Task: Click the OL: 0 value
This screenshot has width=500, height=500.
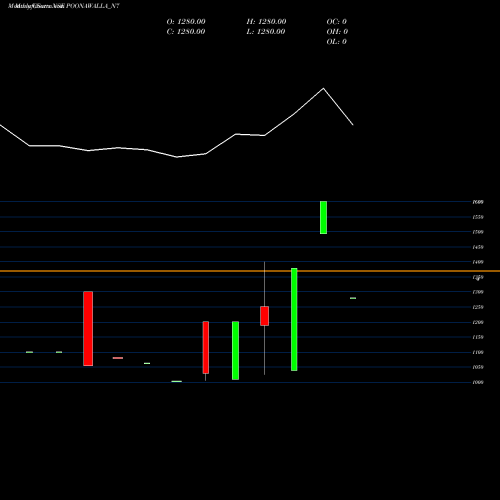Action: pyautogui.click(x=337, y=42)
